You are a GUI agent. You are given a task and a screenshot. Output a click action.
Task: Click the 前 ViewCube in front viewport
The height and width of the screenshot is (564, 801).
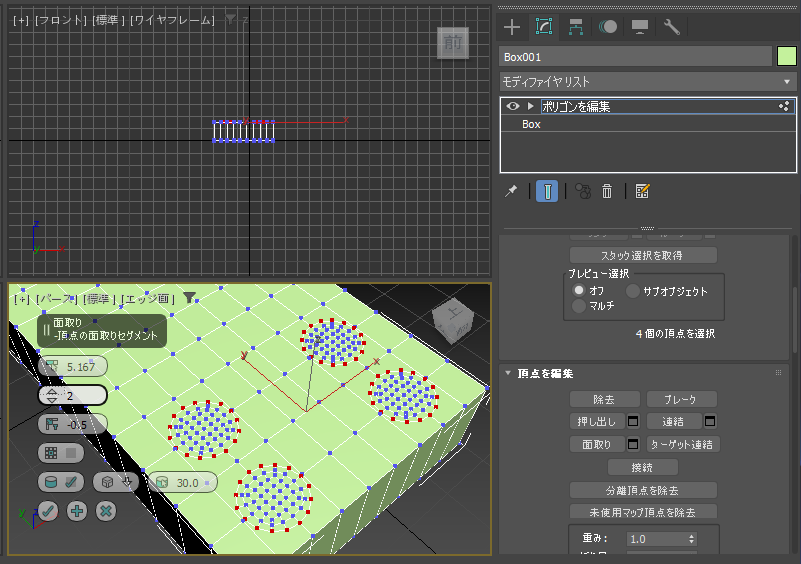coord(453,43)
